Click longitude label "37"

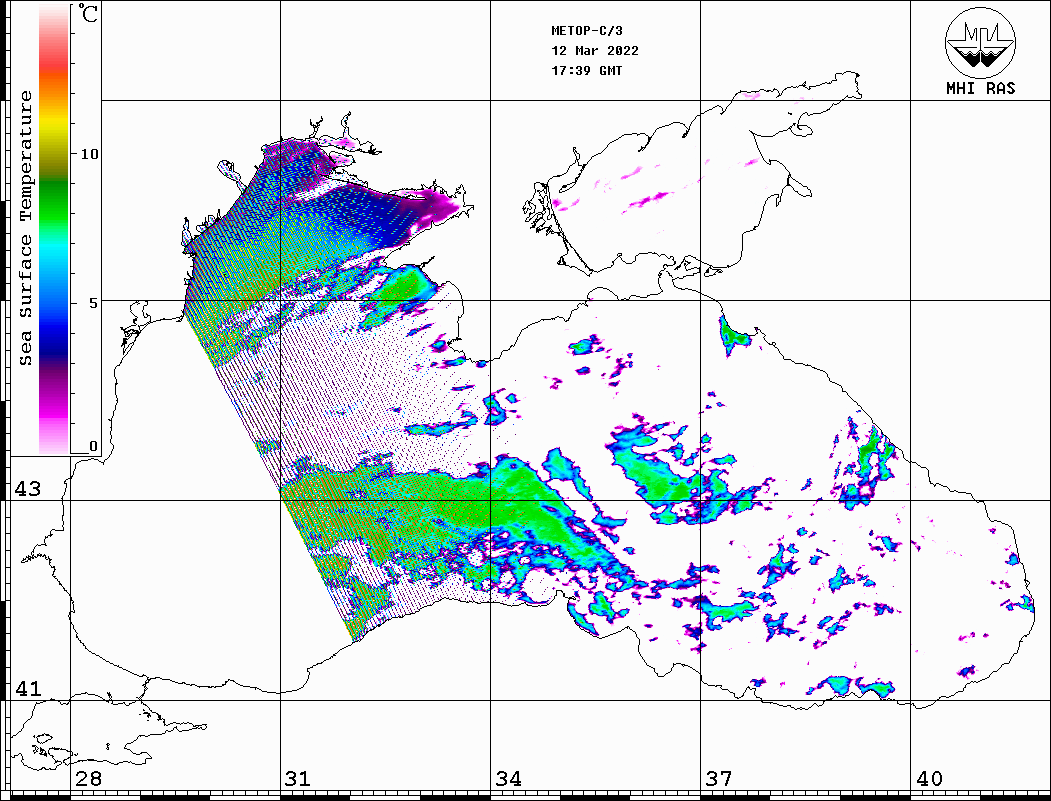point(719,779)
